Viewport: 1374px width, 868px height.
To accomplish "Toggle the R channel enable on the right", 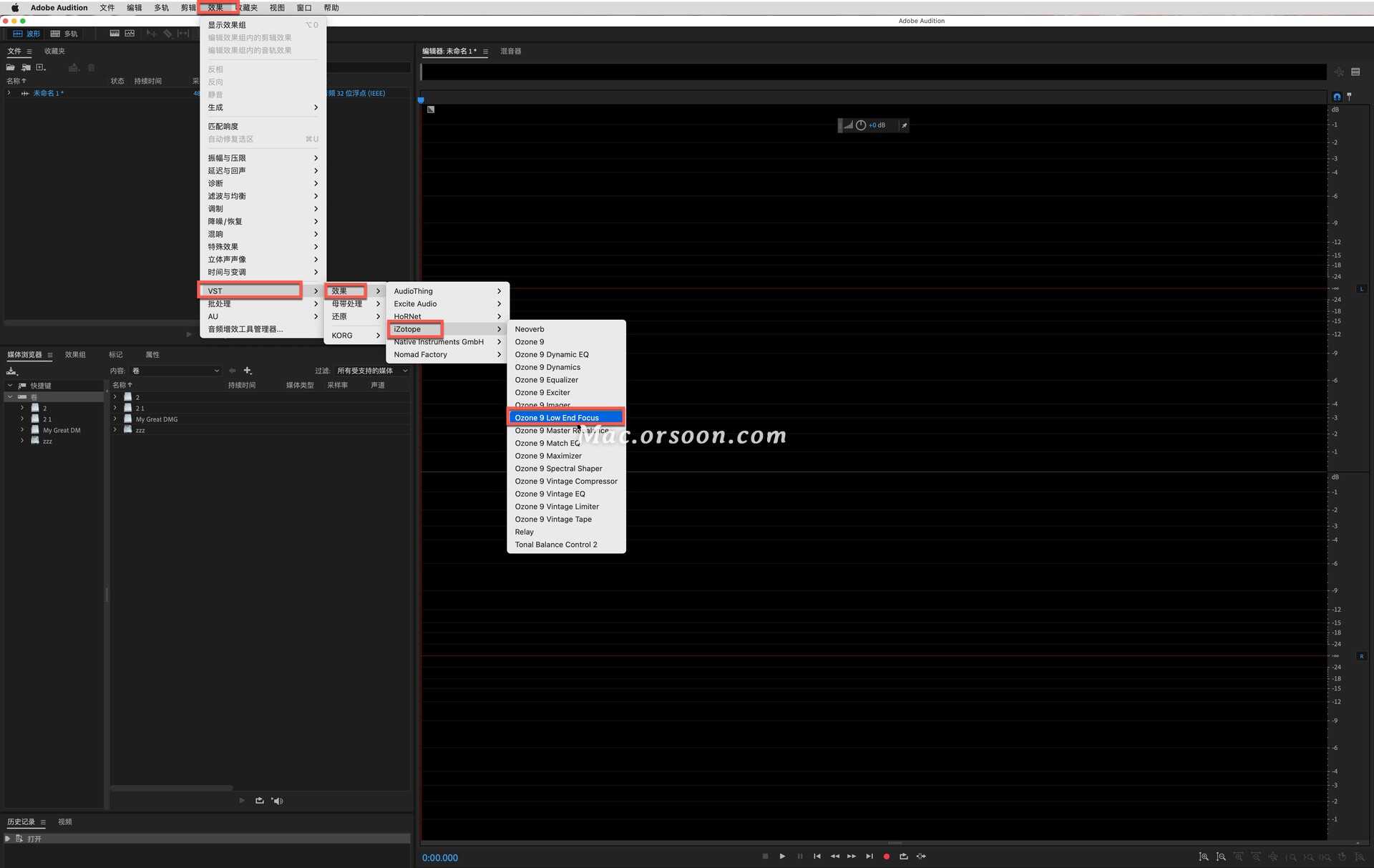I will pyautogui.click(x=1362, y=655).
